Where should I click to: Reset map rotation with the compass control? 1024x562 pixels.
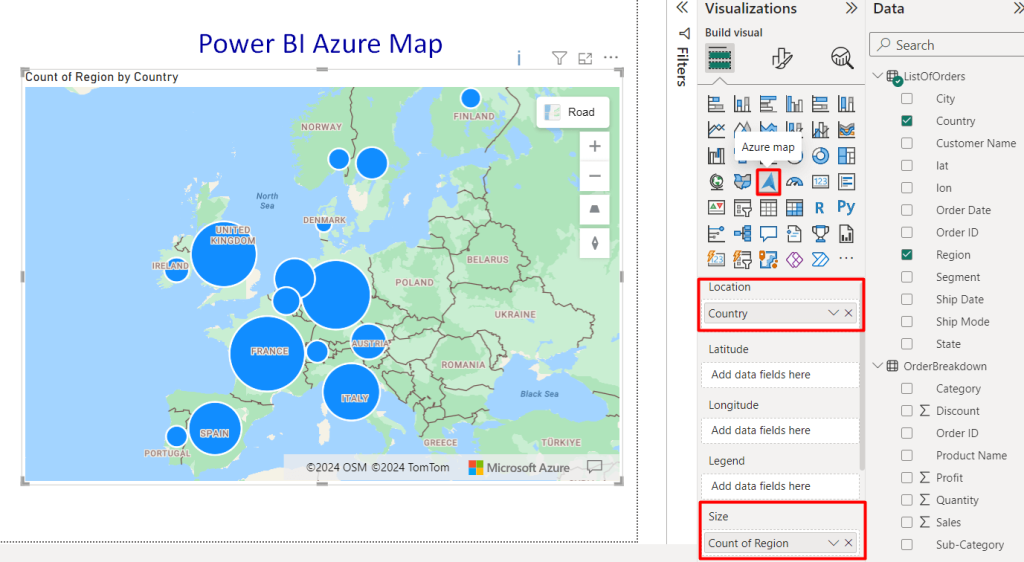point(594,242)
